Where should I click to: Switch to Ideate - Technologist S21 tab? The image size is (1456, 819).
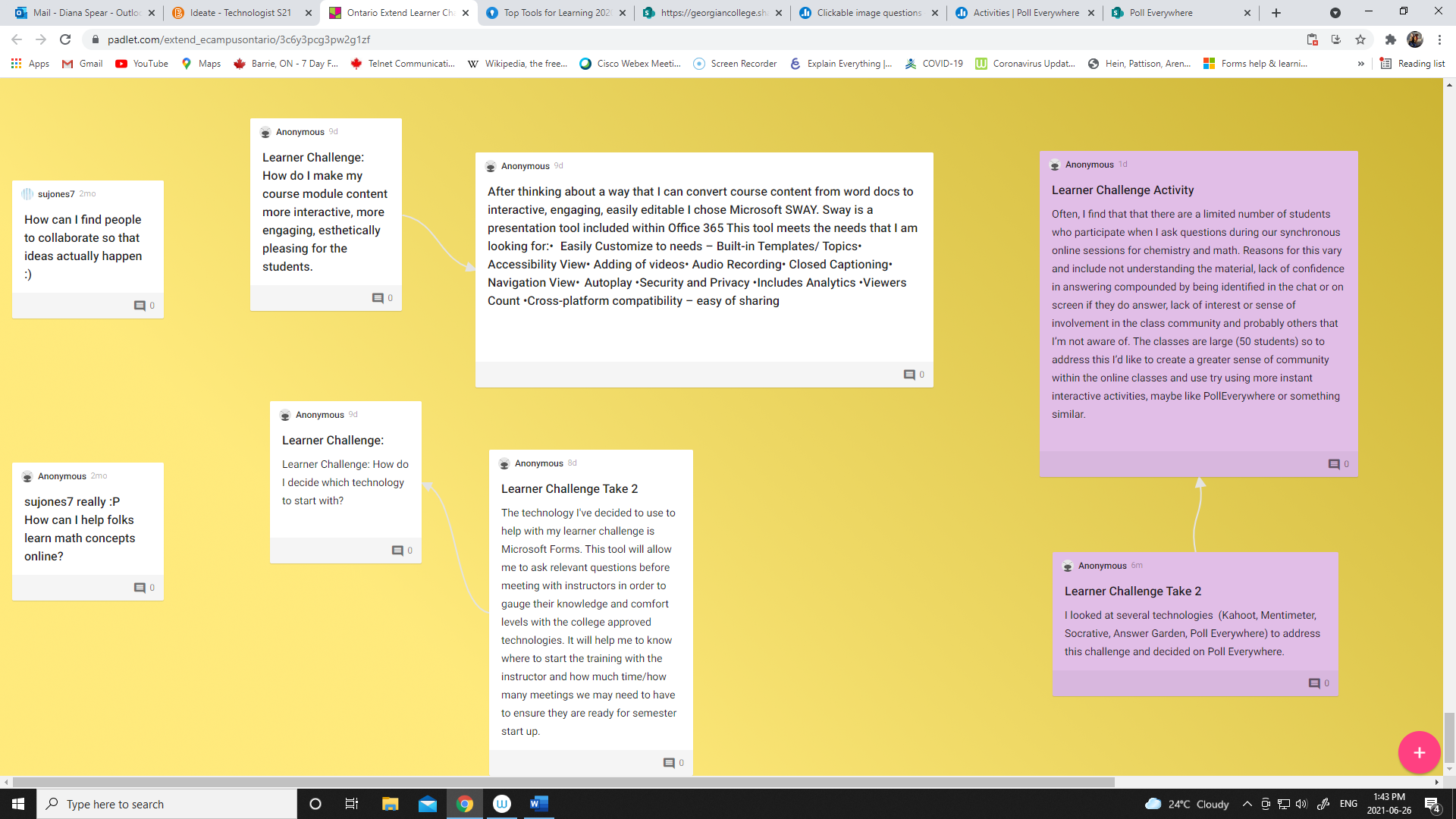click(x=241, y=13)
